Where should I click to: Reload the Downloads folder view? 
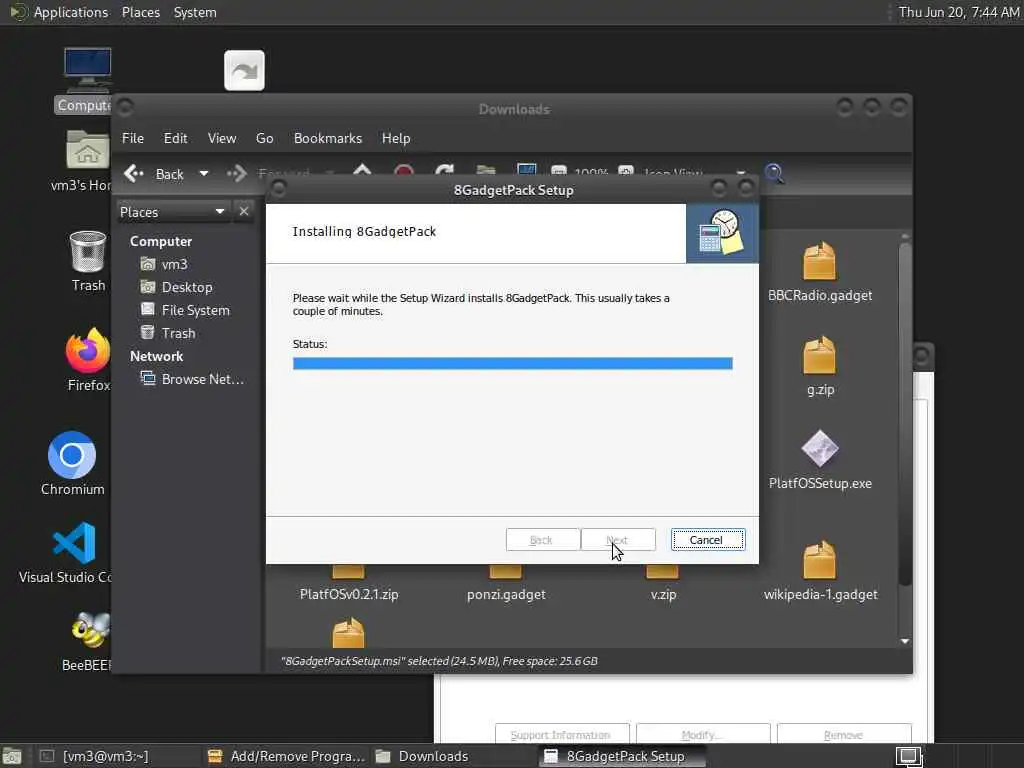[445, 171]
